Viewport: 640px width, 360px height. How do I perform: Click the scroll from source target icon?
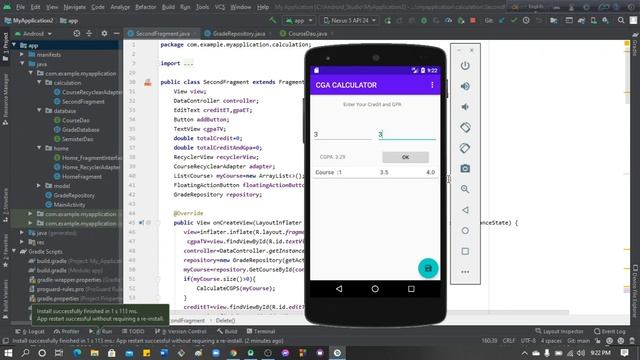click(x=76, y=33)
